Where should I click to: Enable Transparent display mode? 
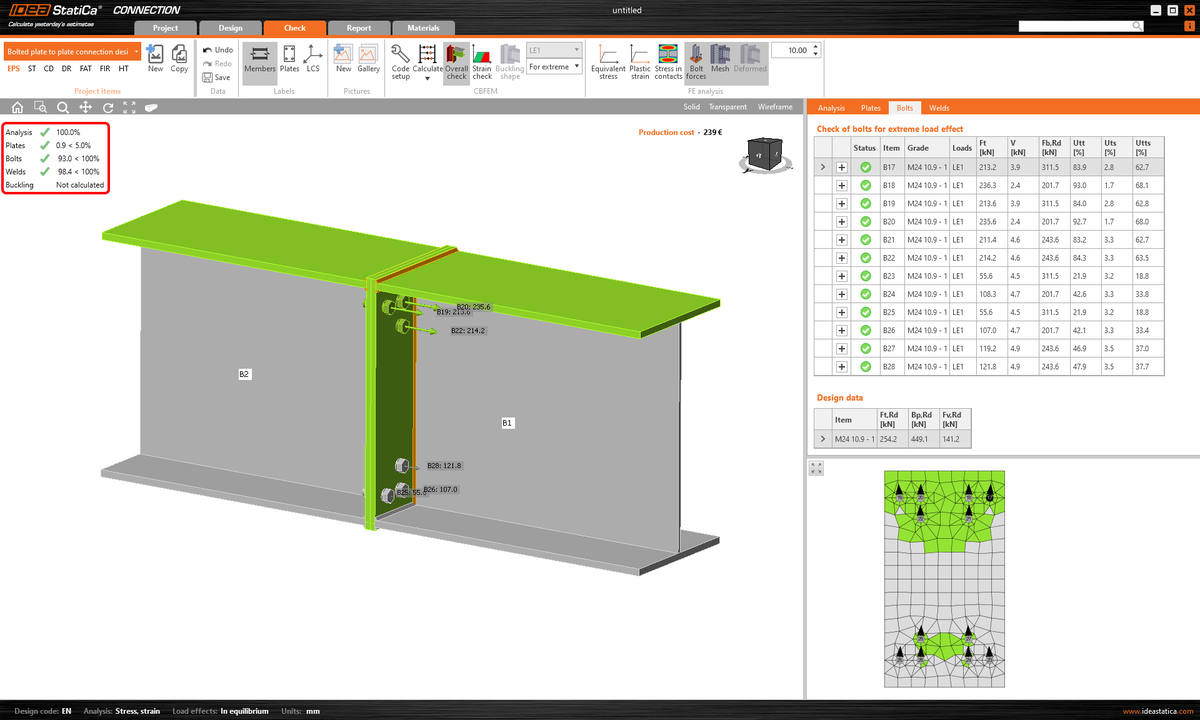[x=727, y=106]
